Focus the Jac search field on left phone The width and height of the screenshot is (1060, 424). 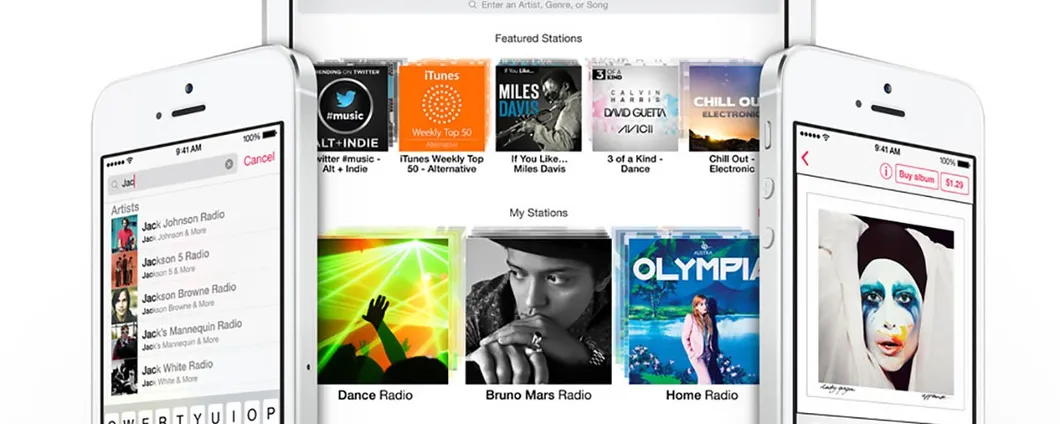[x=172, y=174]
